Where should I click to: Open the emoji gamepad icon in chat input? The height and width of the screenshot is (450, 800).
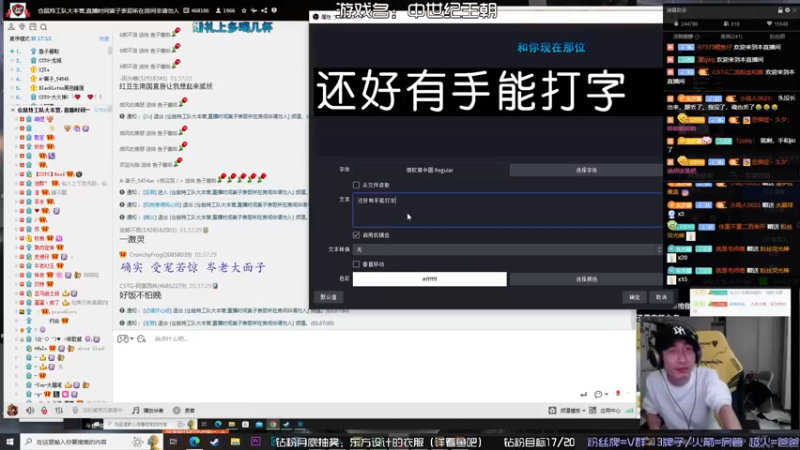pos(123,339)
